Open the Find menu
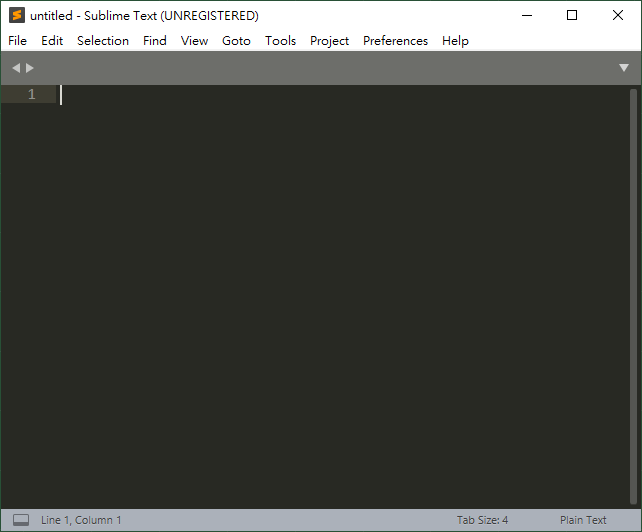 [x=155, y=41]
